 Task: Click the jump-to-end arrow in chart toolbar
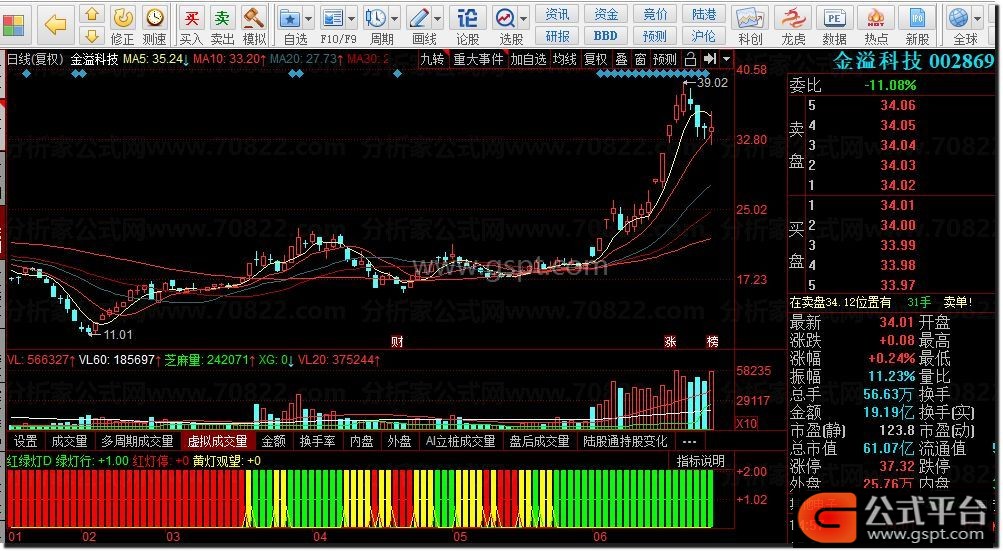(x=709, y=60)
